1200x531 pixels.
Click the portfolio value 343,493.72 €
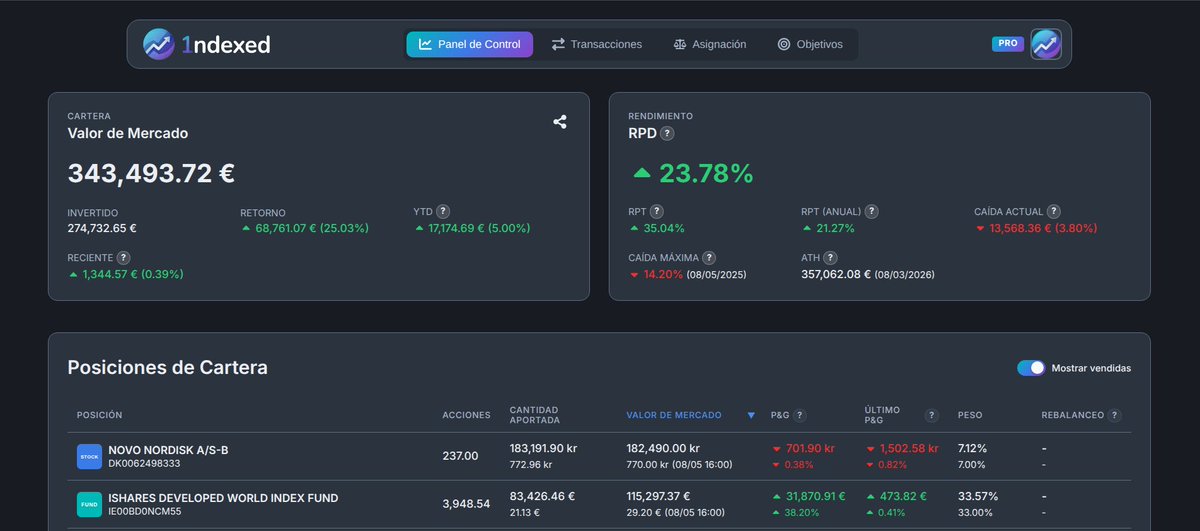(x=151, y=173)
